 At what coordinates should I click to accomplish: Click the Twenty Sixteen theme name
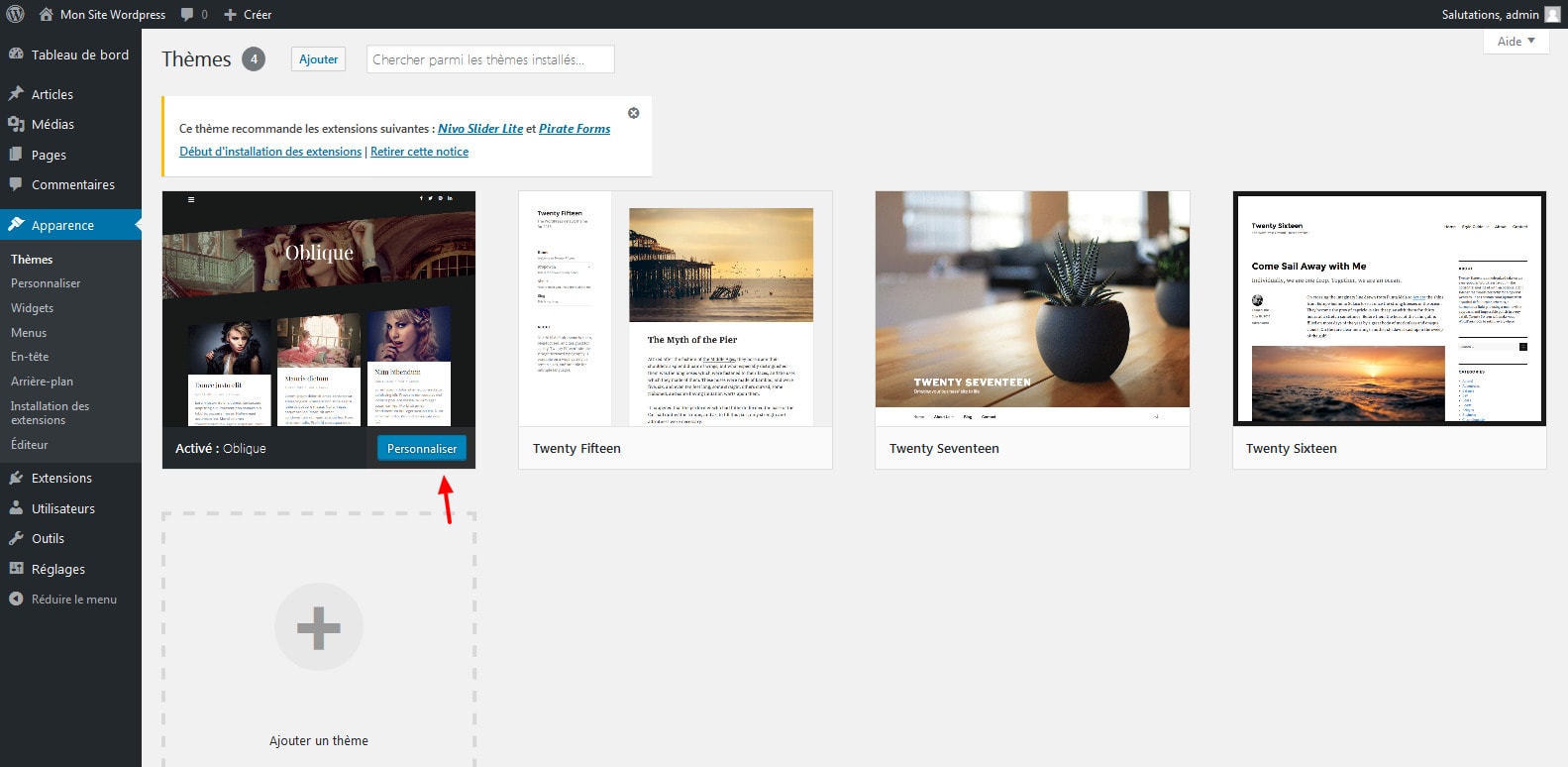tap(1292, 449)
